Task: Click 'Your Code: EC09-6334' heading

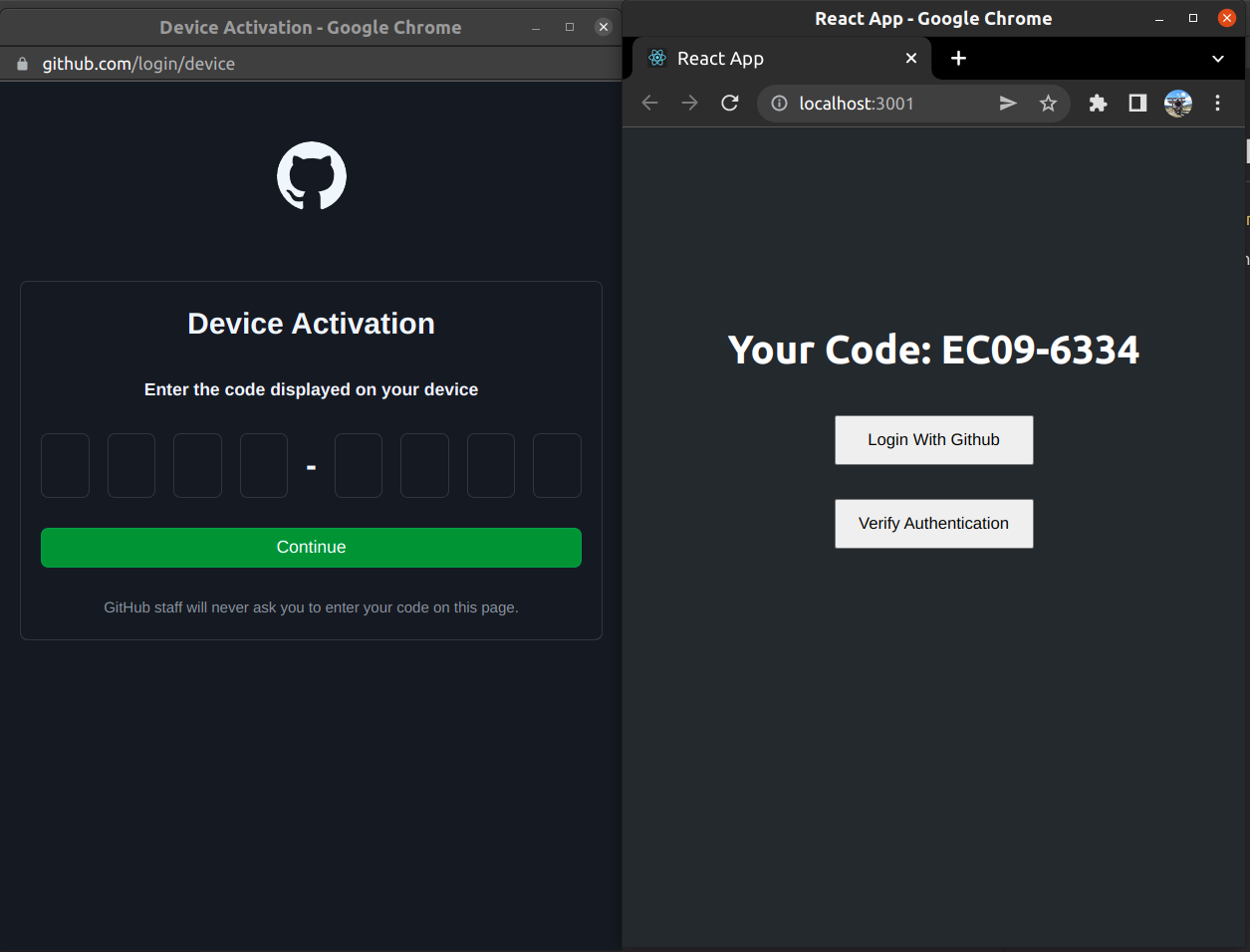Action: [x=933, y=350]
